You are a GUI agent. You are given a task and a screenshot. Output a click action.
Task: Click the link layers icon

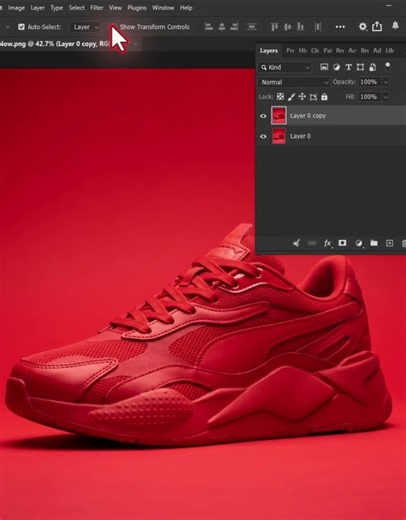312,243
